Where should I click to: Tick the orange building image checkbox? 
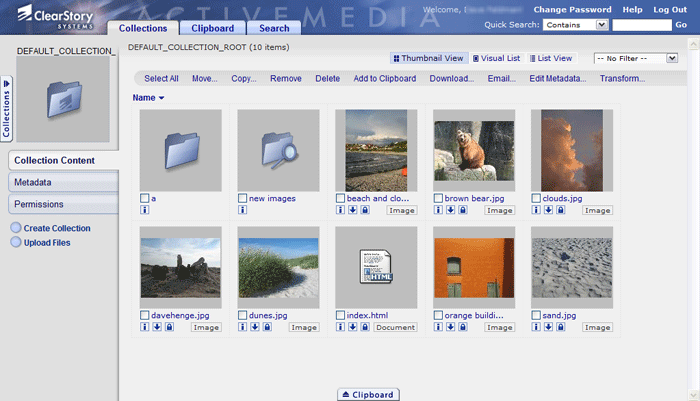pos(438,315)
